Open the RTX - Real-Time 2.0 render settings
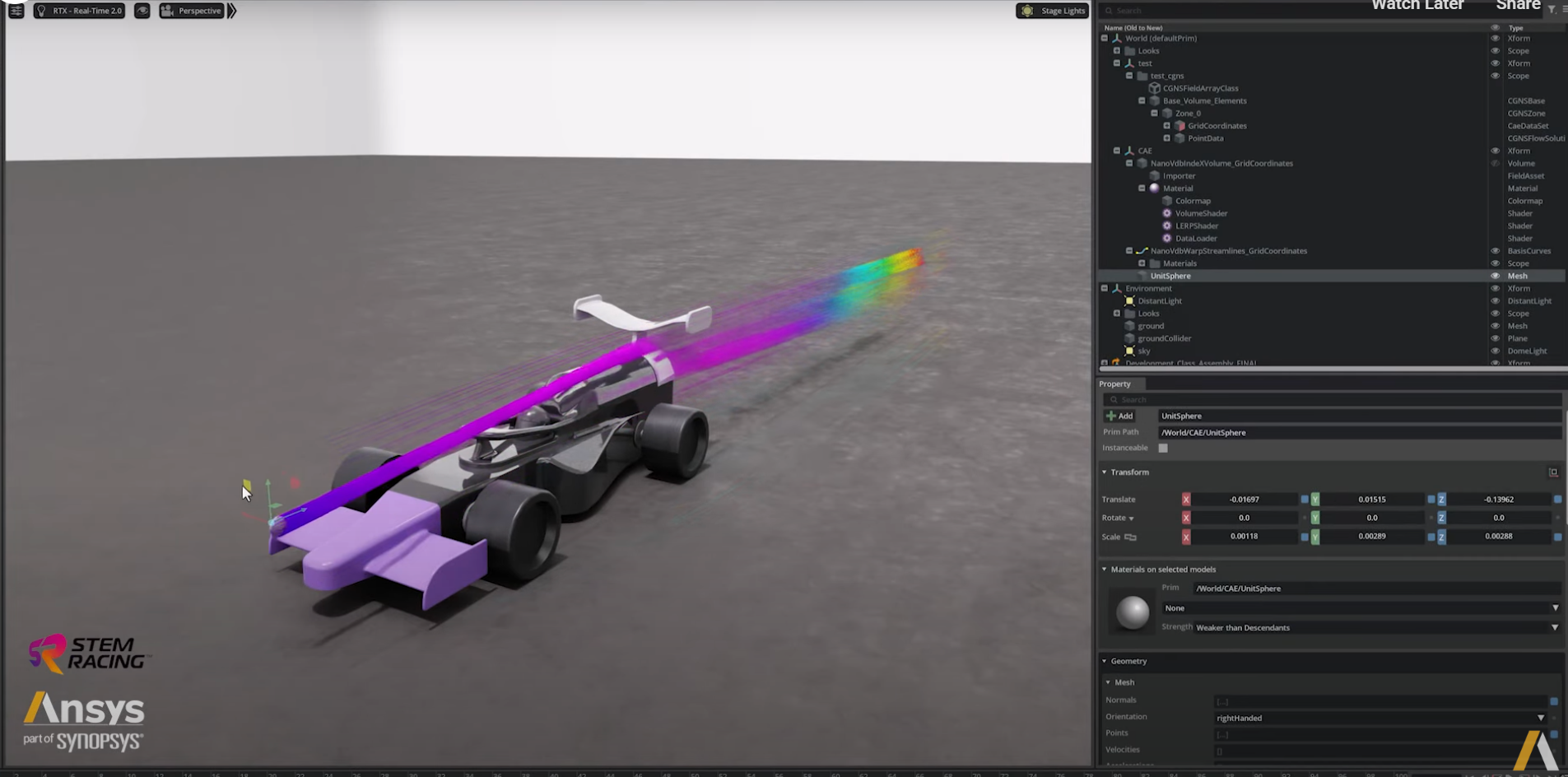1568x777 pixels. (x=78, y=11)
